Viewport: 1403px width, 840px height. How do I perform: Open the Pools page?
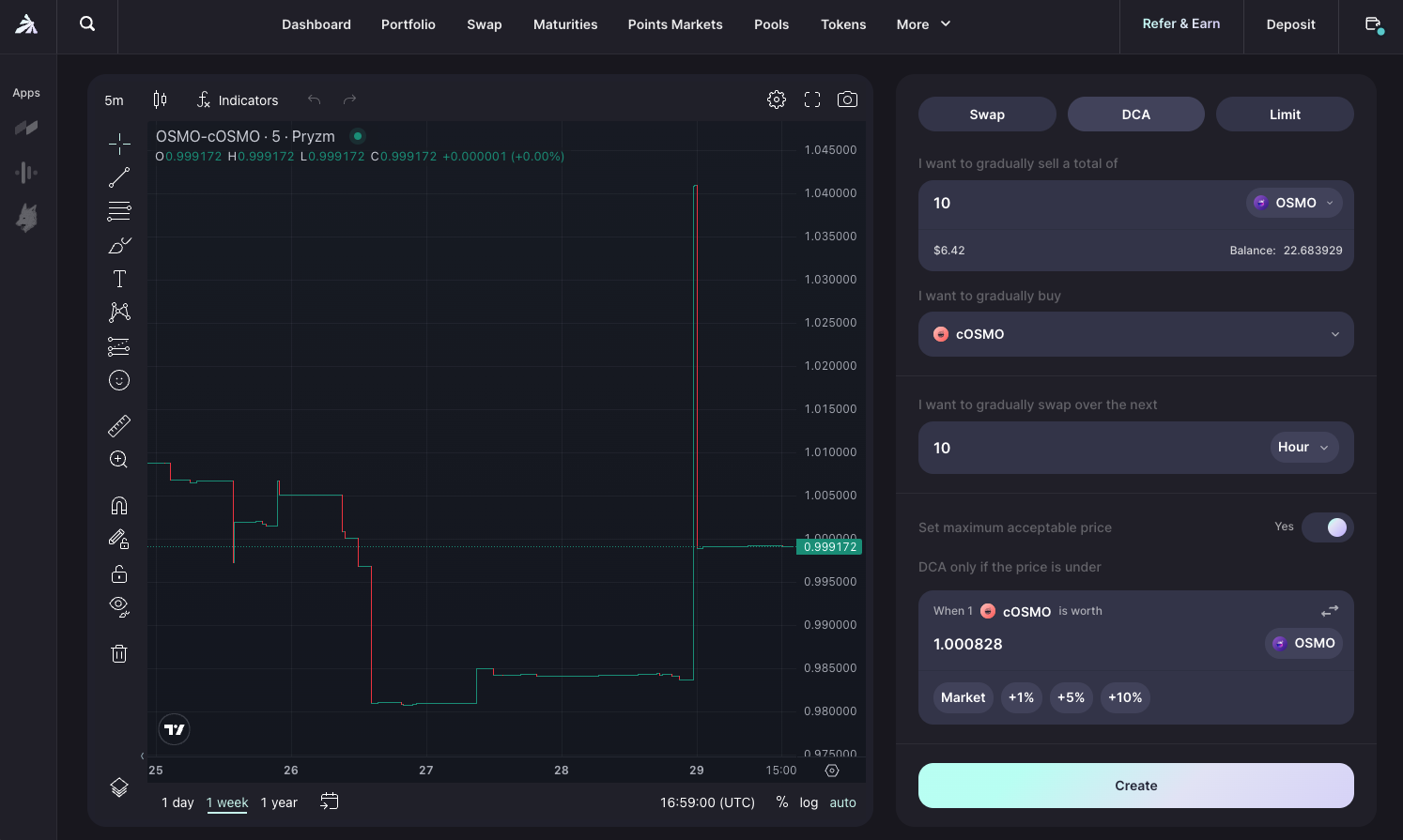coord(772,24)
